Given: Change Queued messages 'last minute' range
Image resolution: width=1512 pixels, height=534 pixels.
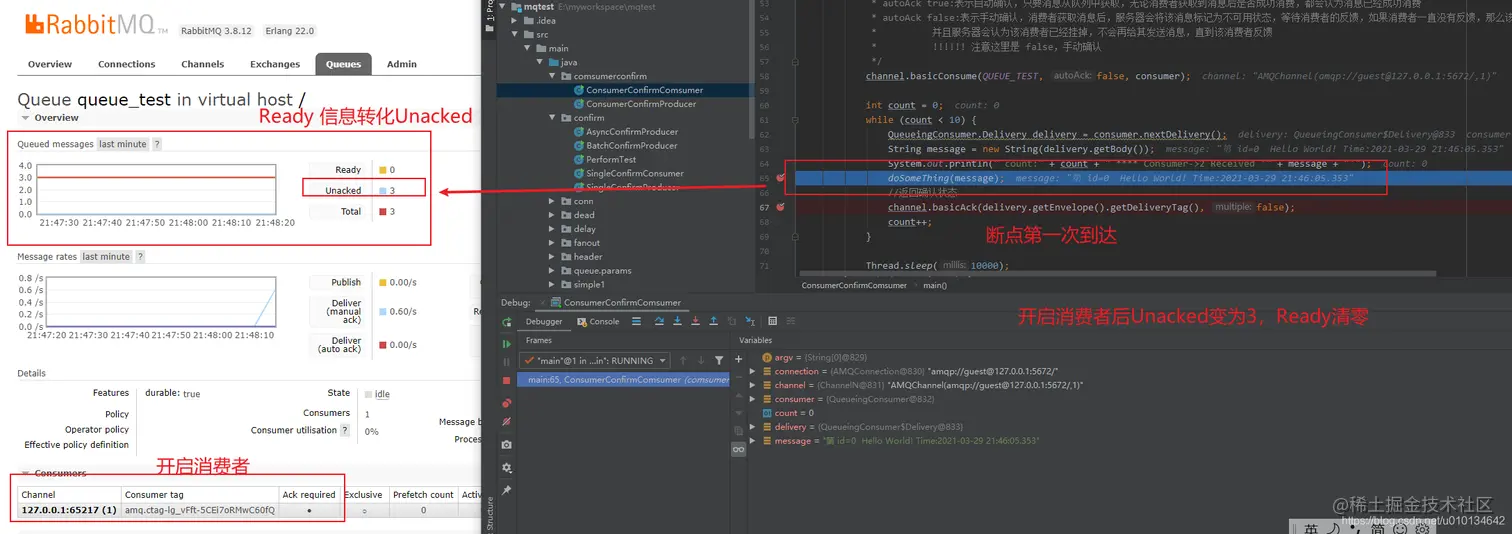Looking at the screenshot, I should [123, 144].
